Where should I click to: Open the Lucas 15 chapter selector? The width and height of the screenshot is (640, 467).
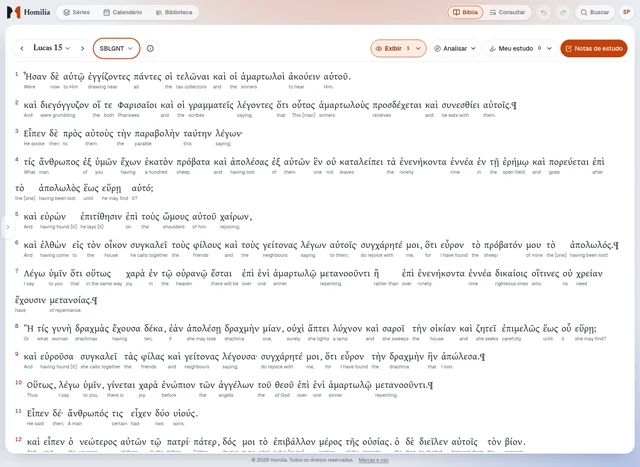click(51, 48)
